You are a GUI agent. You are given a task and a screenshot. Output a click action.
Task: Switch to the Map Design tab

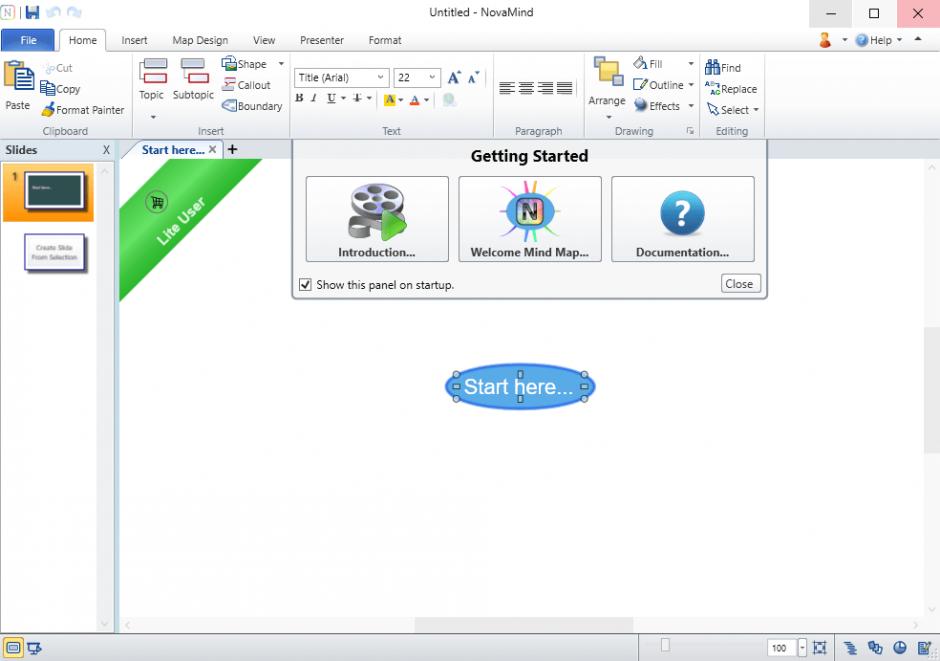pos(200,40)
